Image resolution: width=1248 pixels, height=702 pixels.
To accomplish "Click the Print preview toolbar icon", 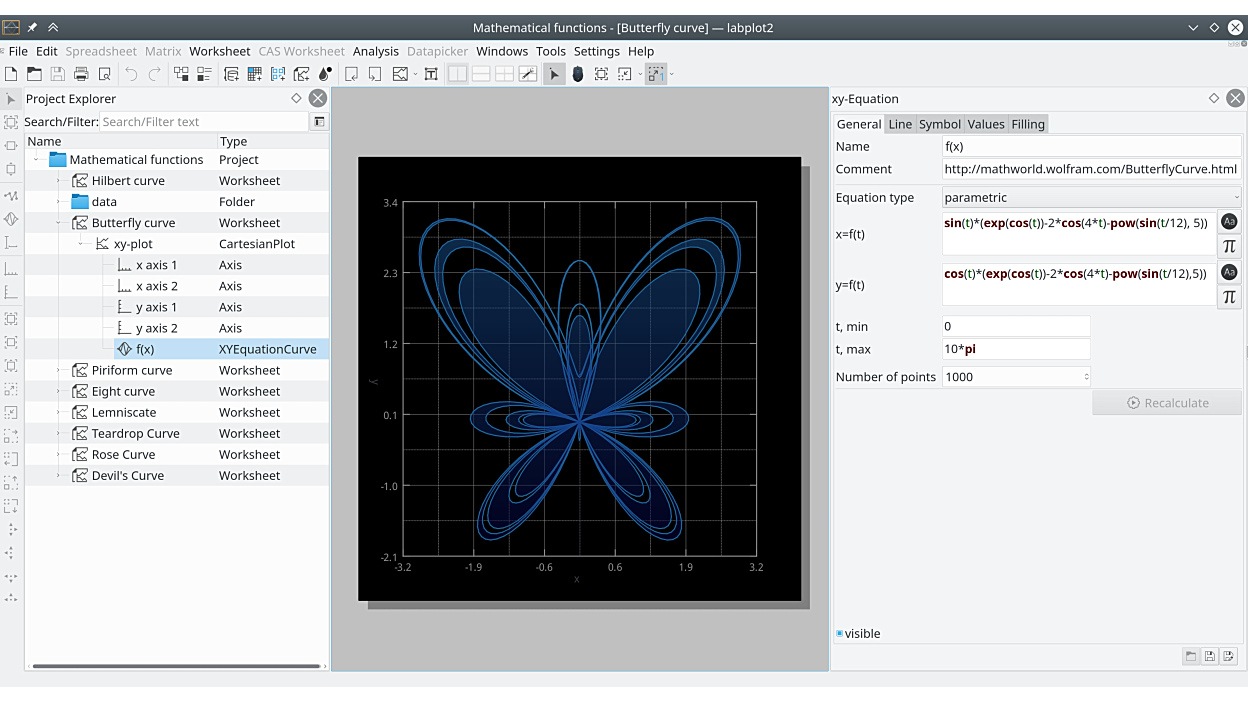I will 104,74.
